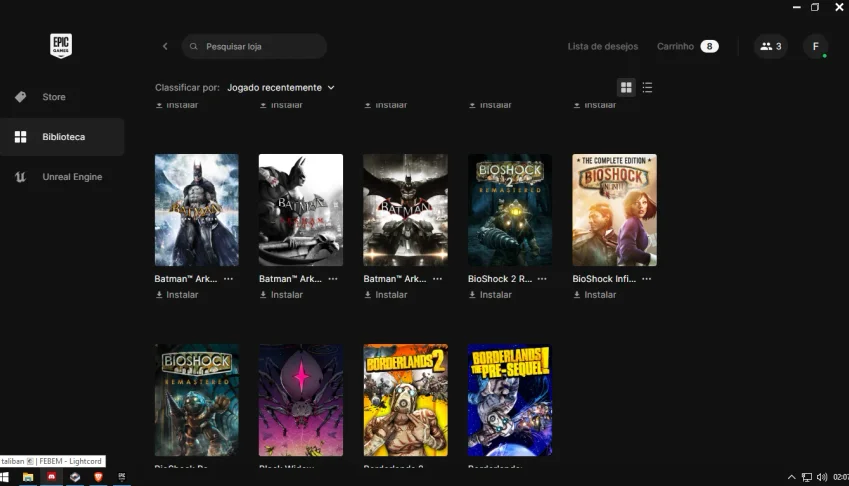Open the Windows Start menu
The image size is (849, 486).
(4, 477)
